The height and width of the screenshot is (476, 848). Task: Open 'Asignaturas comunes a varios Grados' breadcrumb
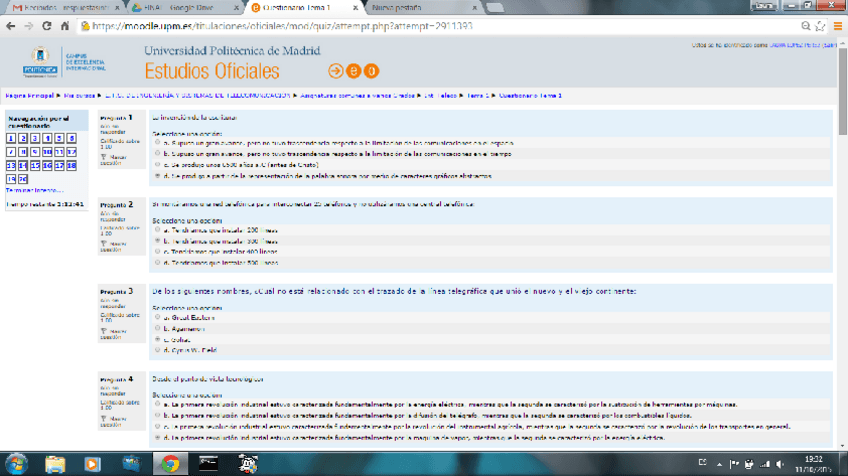(357, 96)
